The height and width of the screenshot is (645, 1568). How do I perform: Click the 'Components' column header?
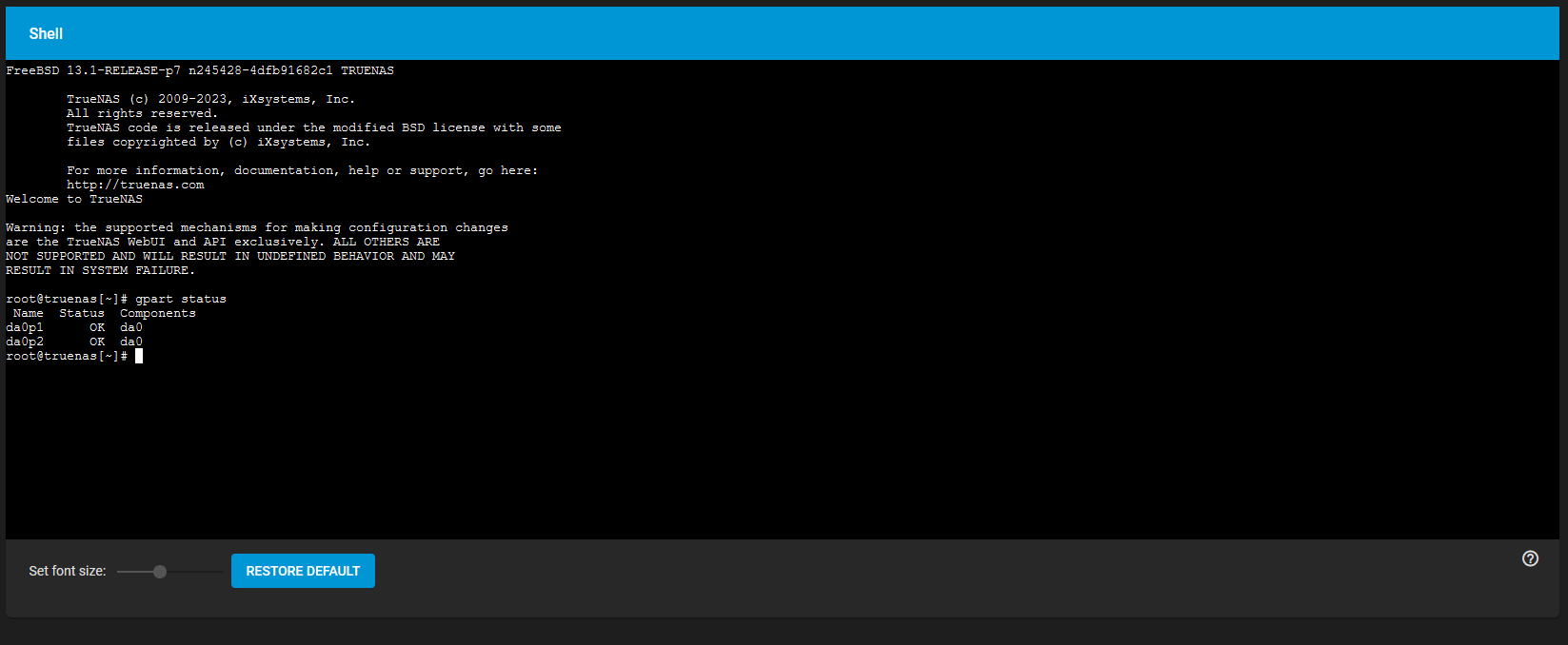158,313
